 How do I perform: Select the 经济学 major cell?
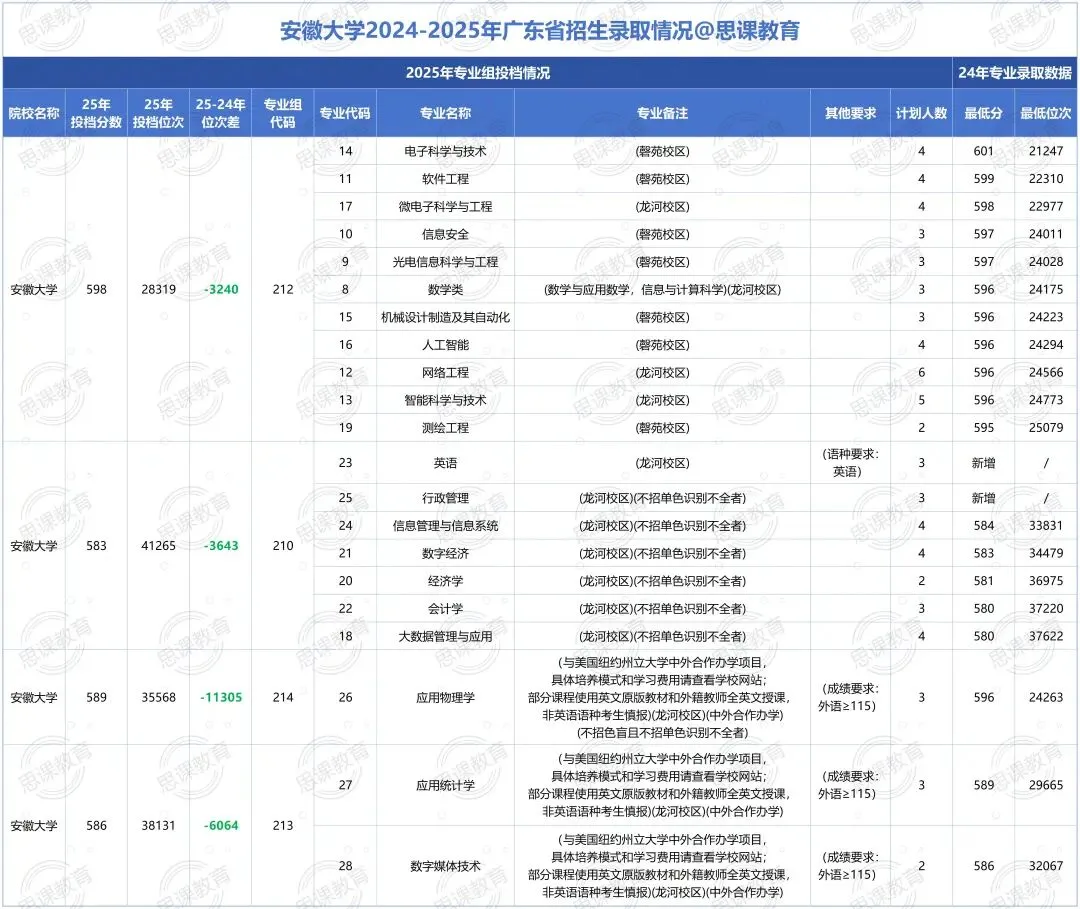pos(446,581)
